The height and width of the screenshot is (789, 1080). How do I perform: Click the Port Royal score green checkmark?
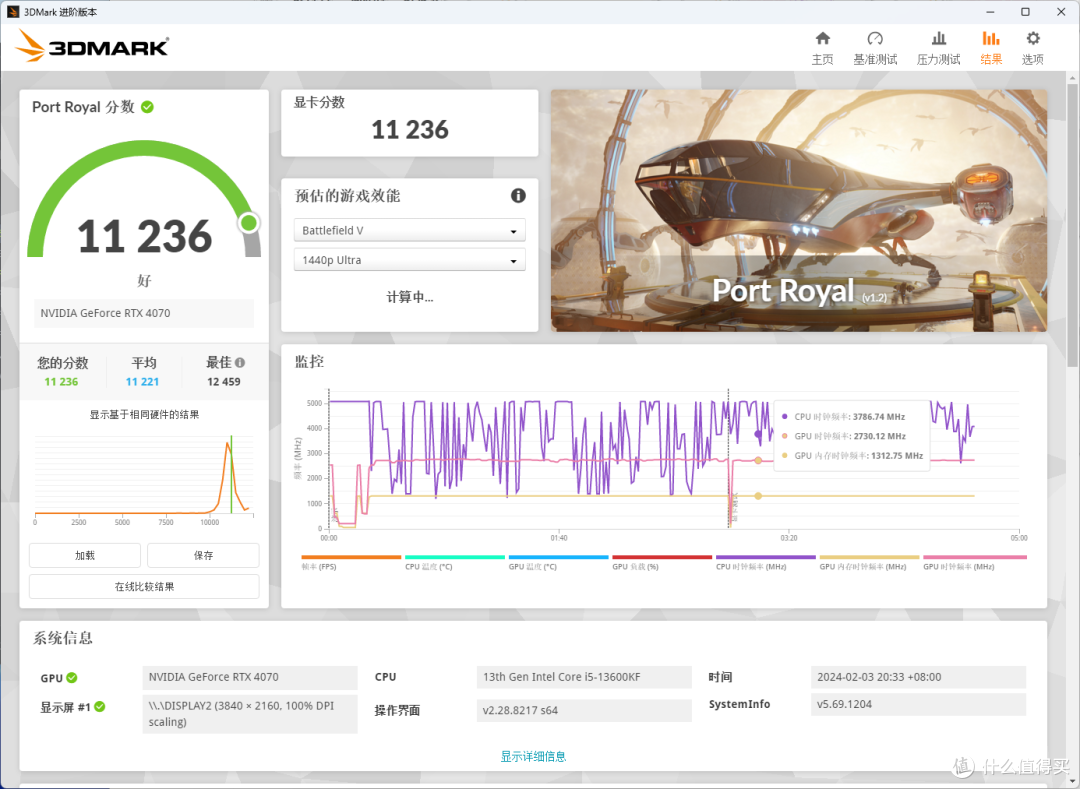[x=147, y=107]
